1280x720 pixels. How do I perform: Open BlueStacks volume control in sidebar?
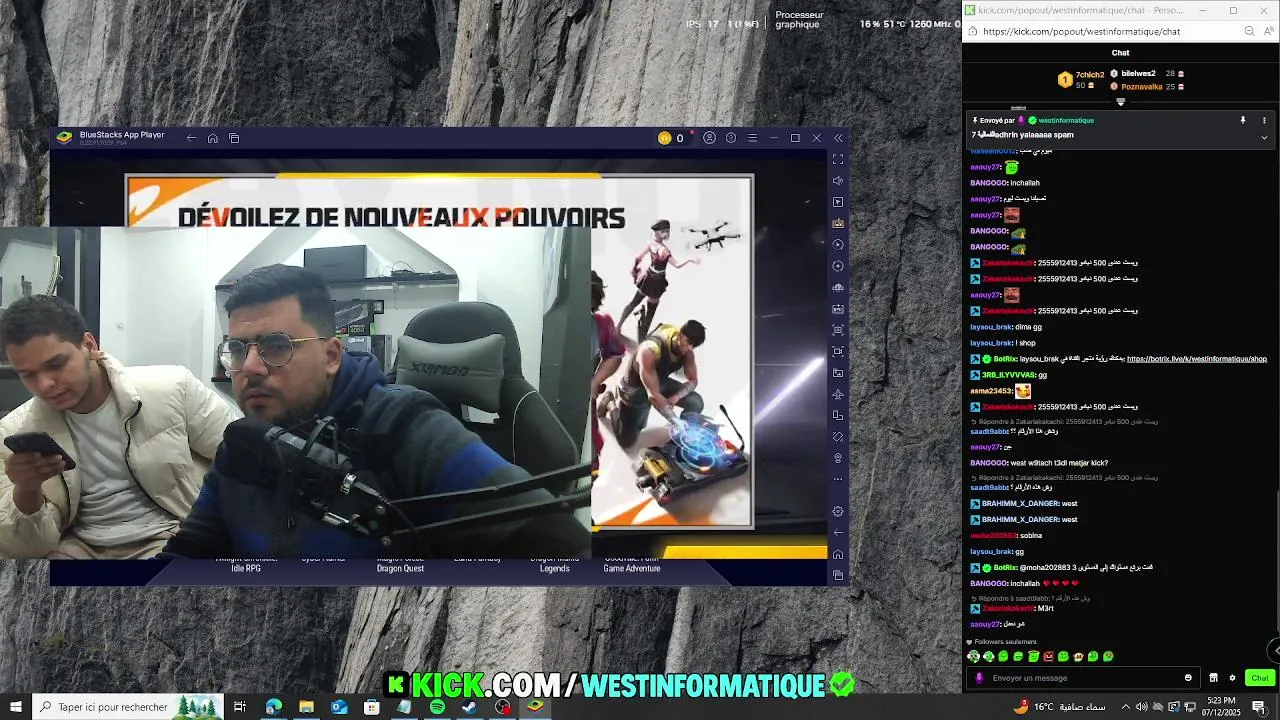coord(838,181)
